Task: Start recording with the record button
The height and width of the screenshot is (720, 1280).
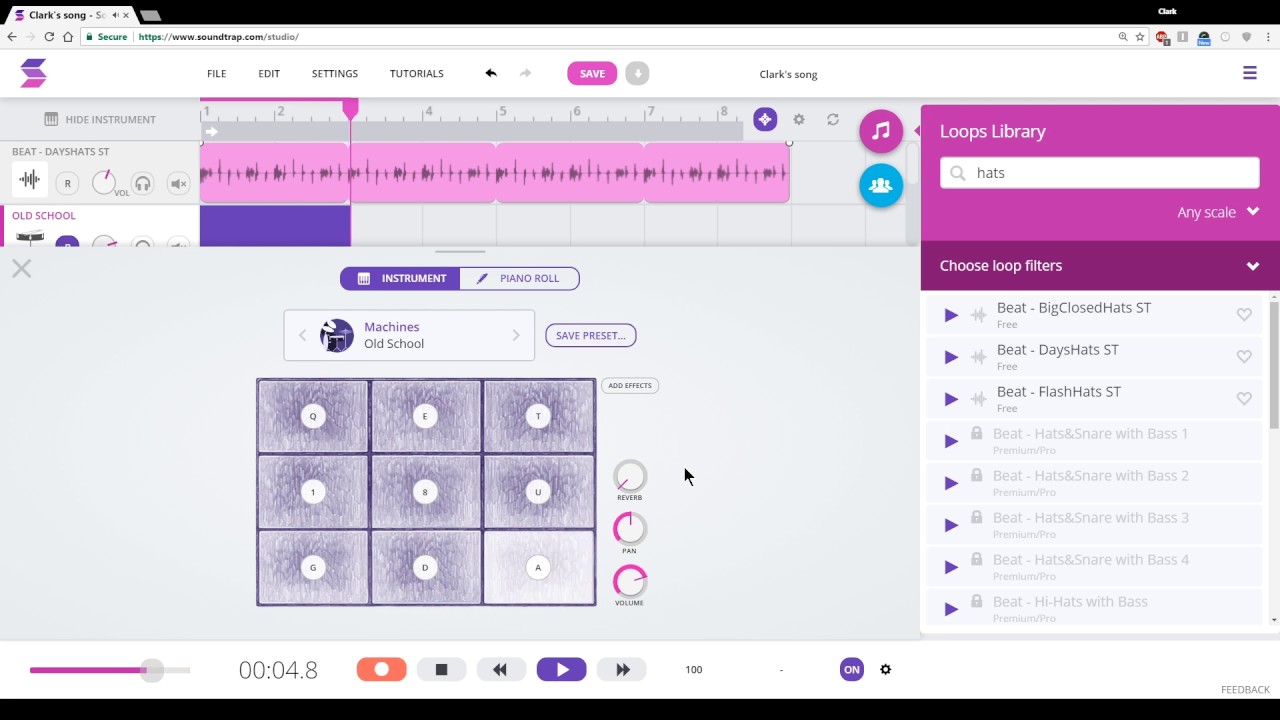Action: (382, 669)
